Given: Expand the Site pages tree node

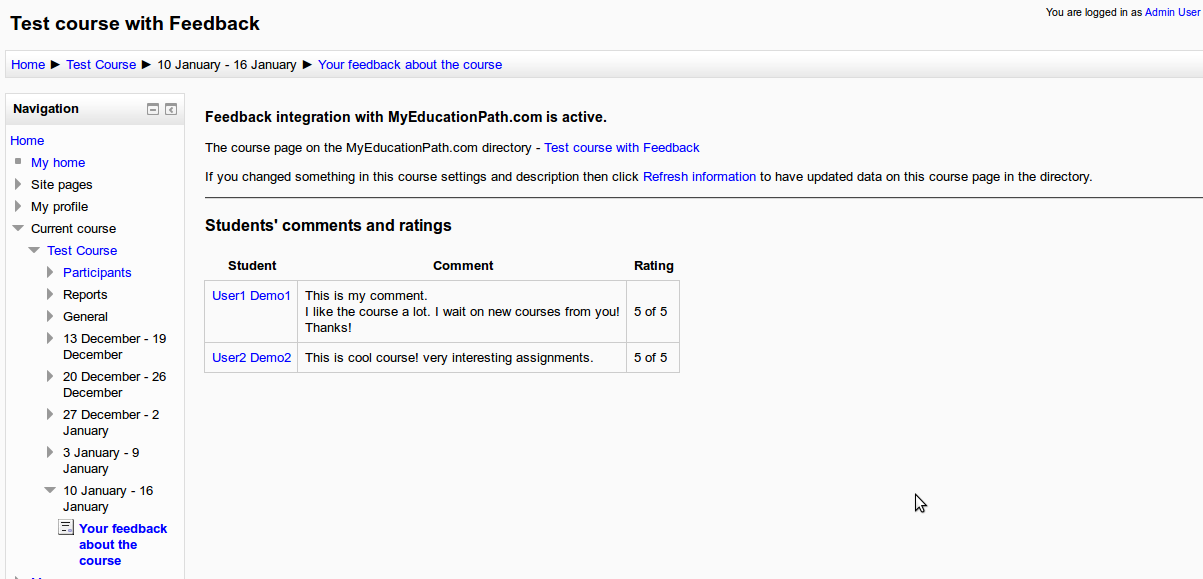Looking at the screenshot, I should click(x=18, y=184).
